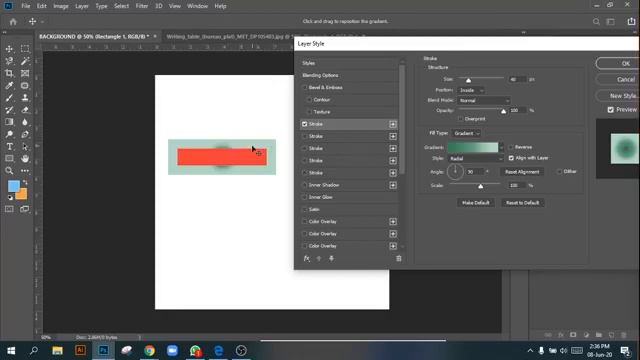This screenshot has width=640, height=360.
Task: Open the Style dropdown showing Radial
Action: 476,158
